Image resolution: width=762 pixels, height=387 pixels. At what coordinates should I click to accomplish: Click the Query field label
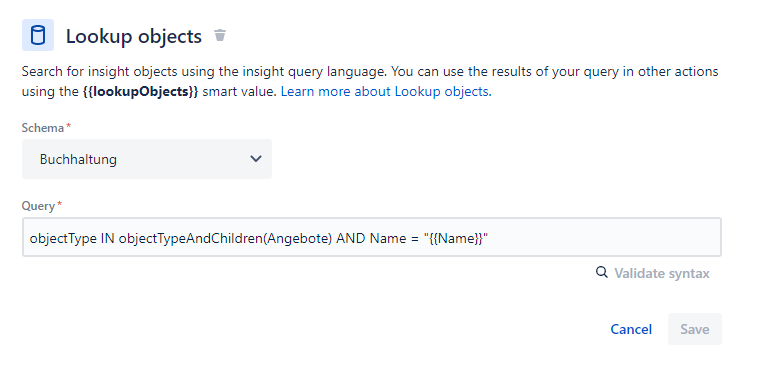click(x=38, y=206)
